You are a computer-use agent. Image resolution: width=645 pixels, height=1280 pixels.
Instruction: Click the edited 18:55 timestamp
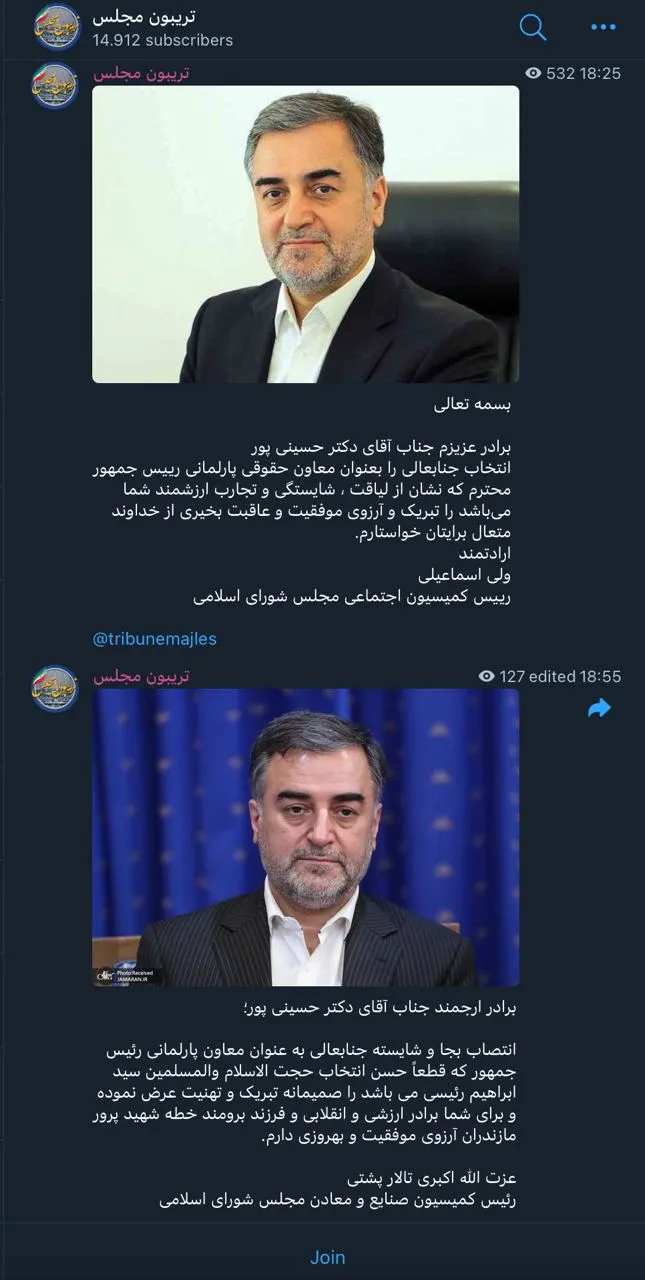tap(575, 676)
